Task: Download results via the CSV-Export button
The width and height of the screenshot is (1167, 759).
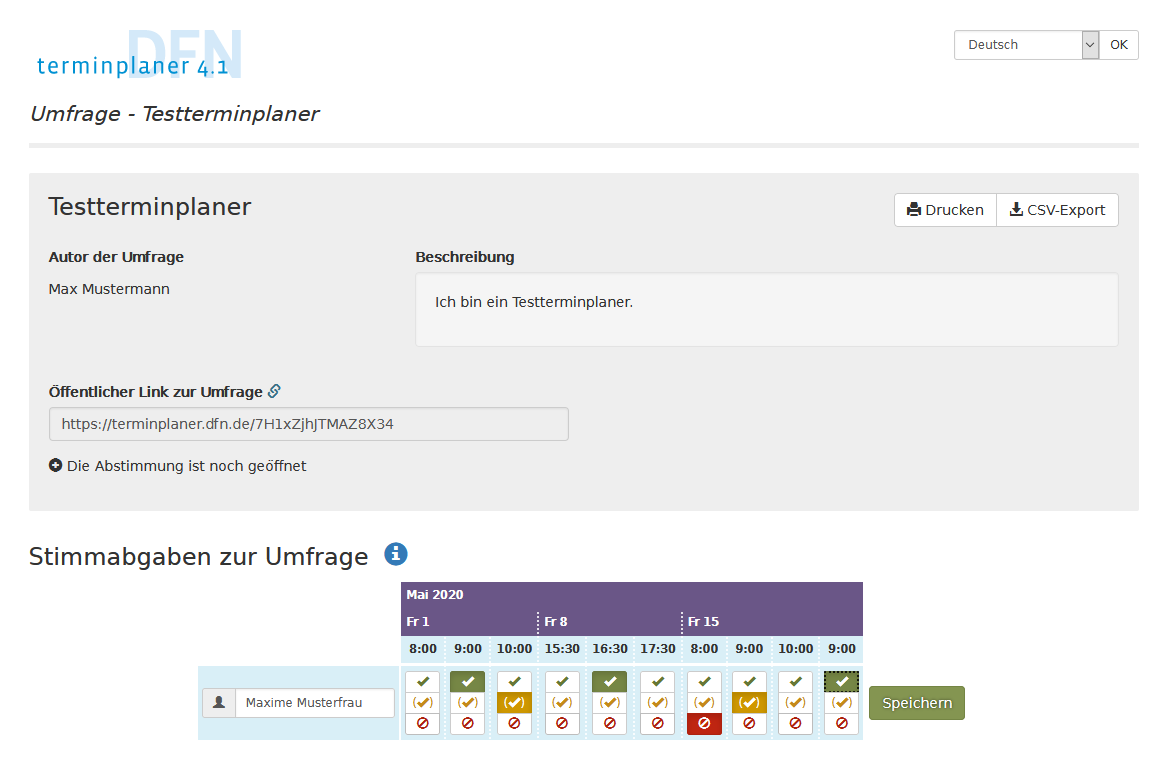Action: pos(1057,210)
